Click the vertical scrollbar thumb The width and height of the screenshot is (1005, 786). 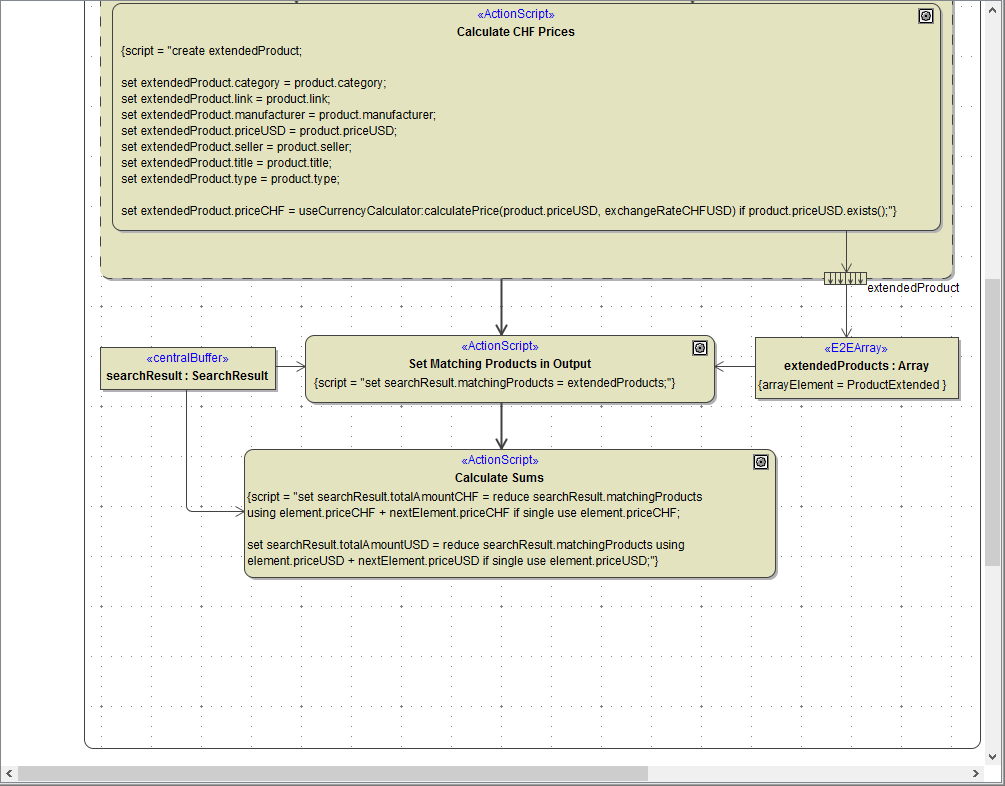click(x=990, y=400)
